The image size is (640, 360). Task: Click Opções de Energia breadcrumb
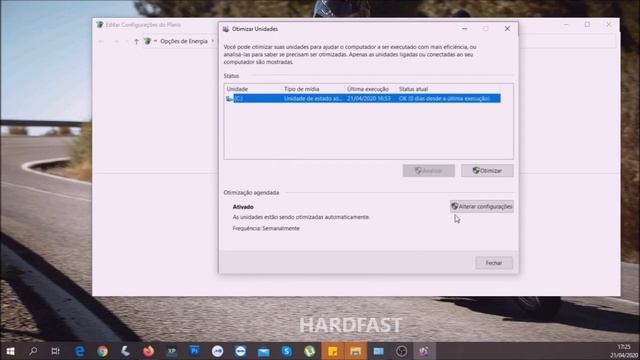(184, 41)
